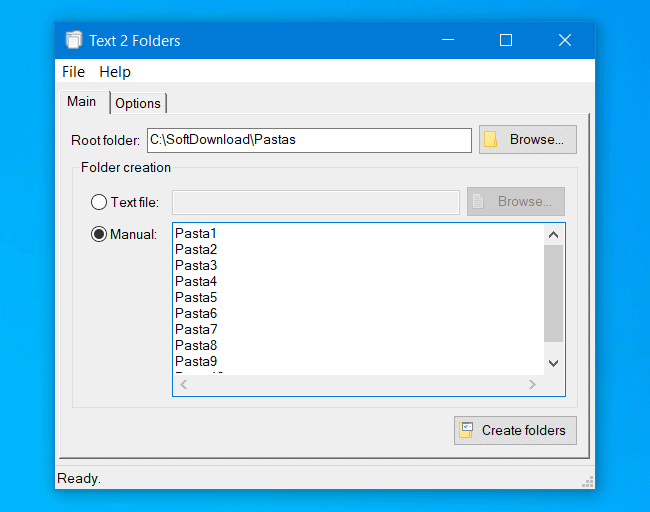The height and width of the screenshot is (512, 650).
Task: Switch to the Options tab
Action: click(x=138, y=103)
